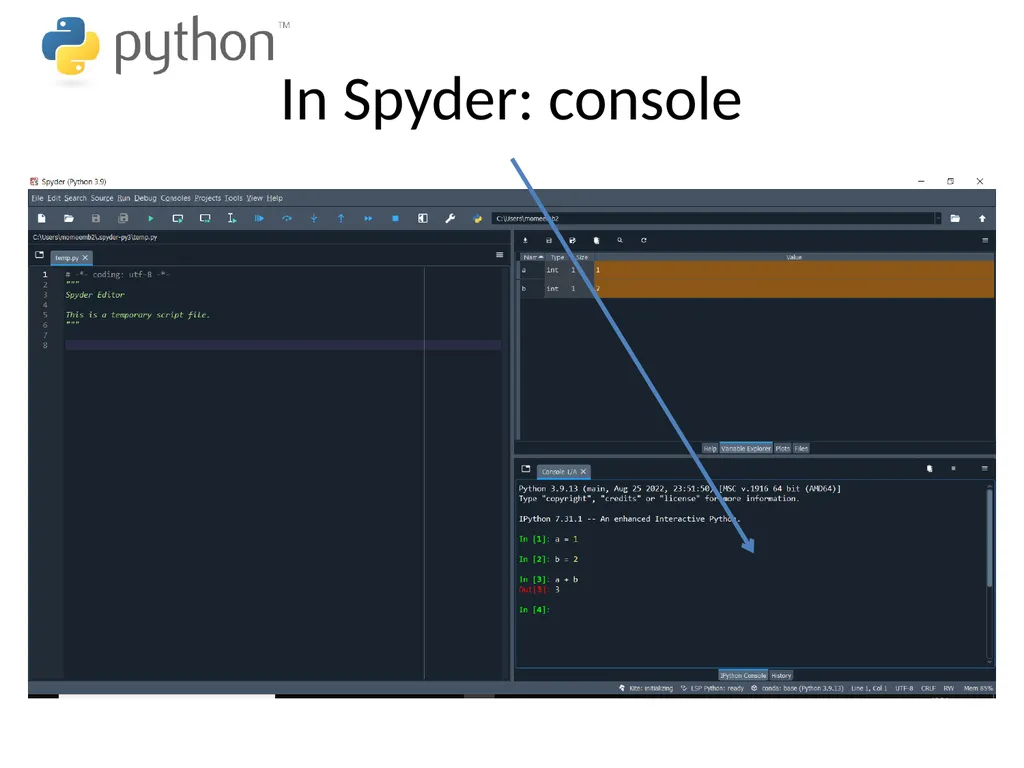Image resolution: width=1024 pixels, height=768 pixels.
Task: Click the Open file folder icon
Action: point(69,219)
